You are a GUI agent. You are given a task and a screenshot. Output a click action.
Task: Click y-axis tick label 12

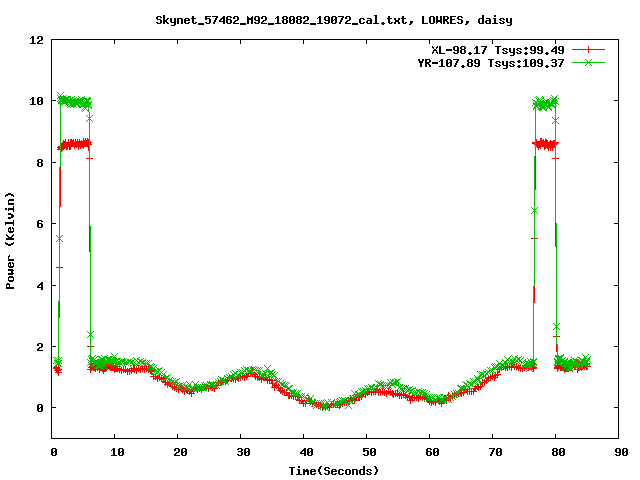pyautogui.click(x=36, y=40)
